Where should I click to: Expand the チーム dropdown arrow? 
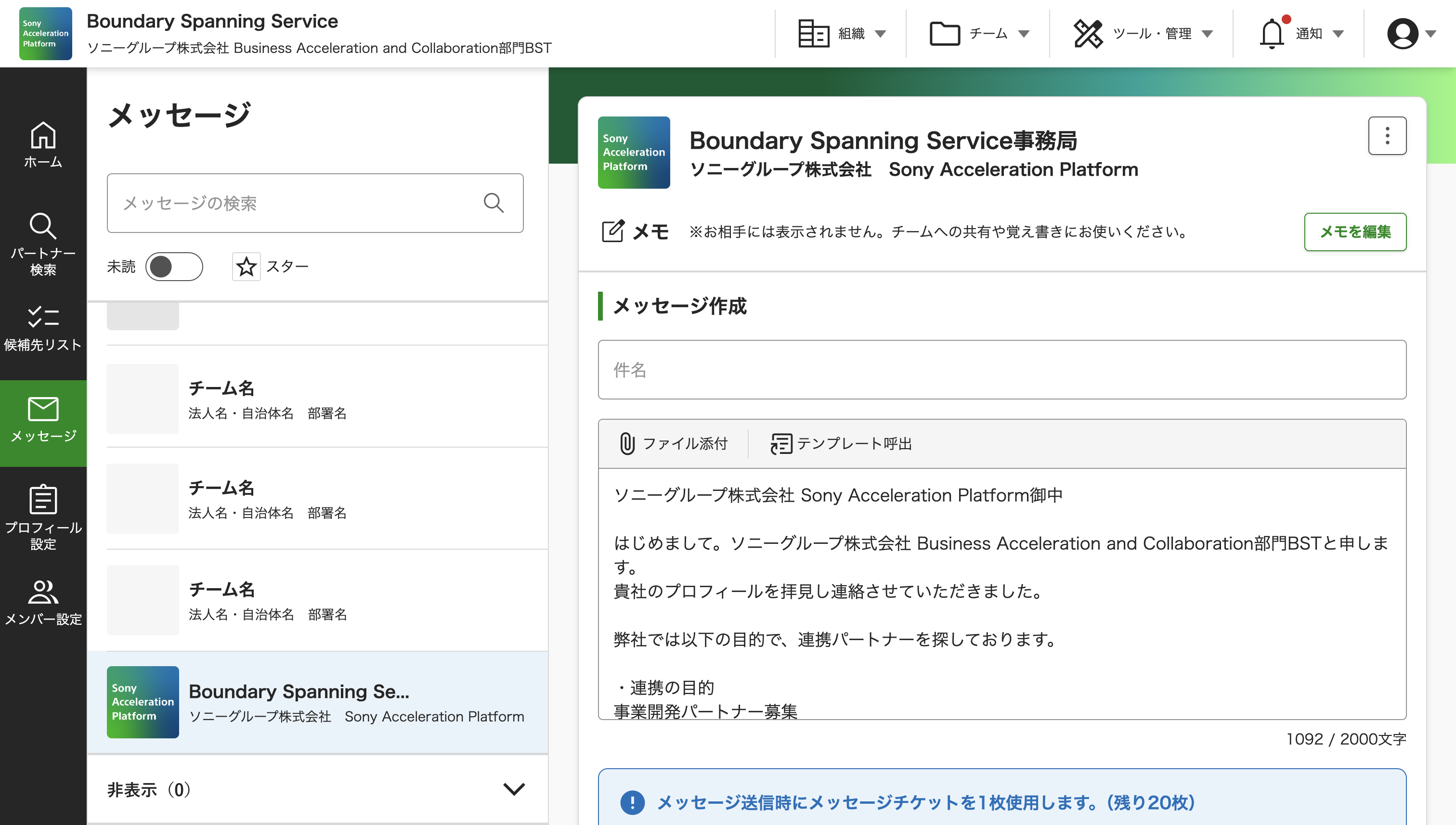[x=1024, y=34]
